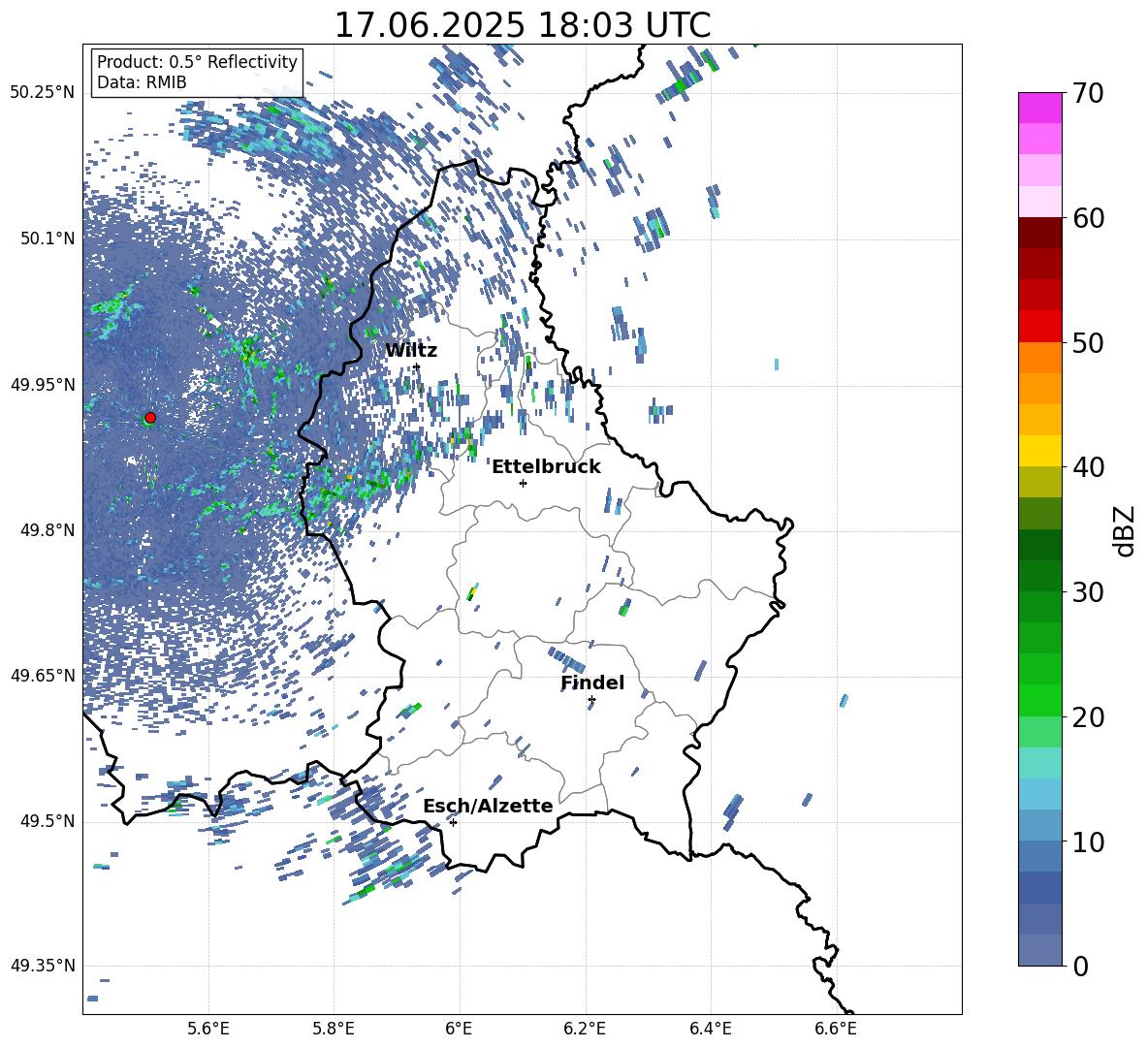This screenshot has height=1048, width=1148.
Task: Click the bright red swatch just above 50
Action: click(x=1039, y=327)
